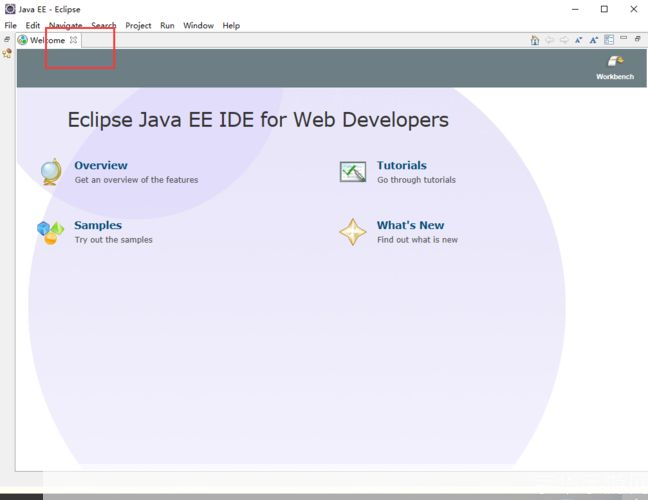
Task: Reduce font size with the smaller A icon
Action: coord(579,40)
